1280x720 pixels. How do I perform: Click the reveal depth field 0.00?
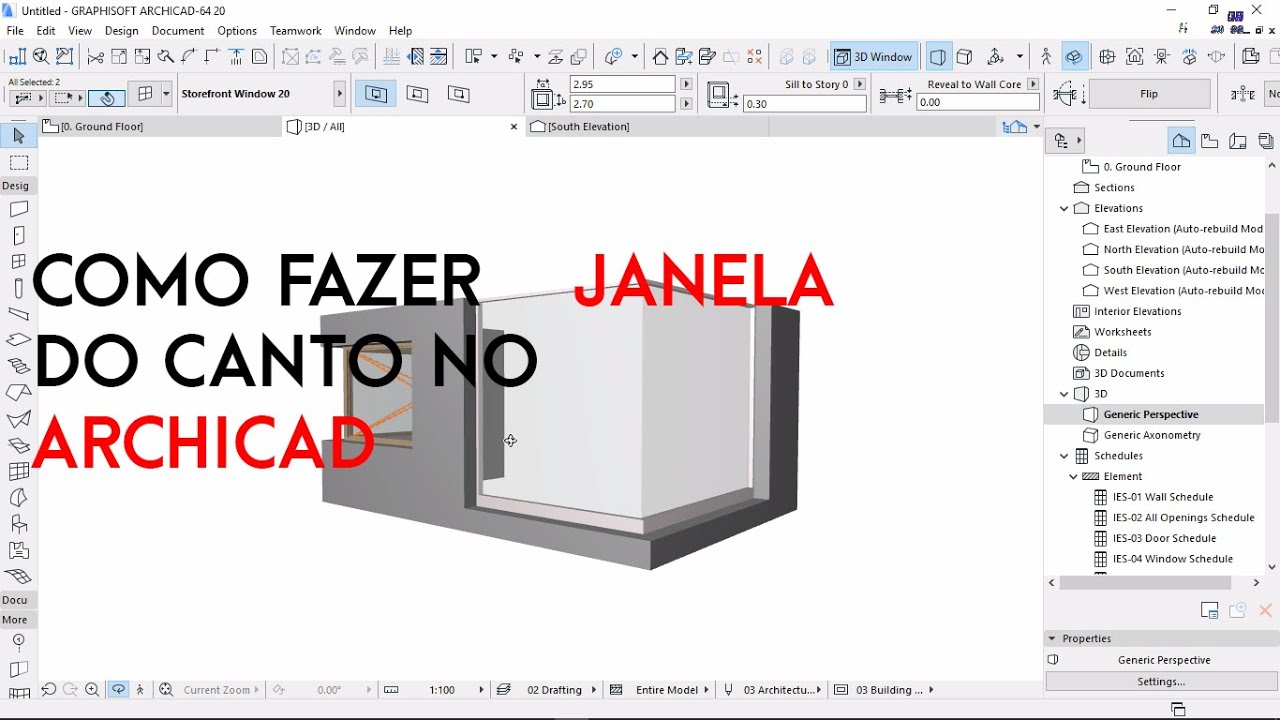(978, 102)
